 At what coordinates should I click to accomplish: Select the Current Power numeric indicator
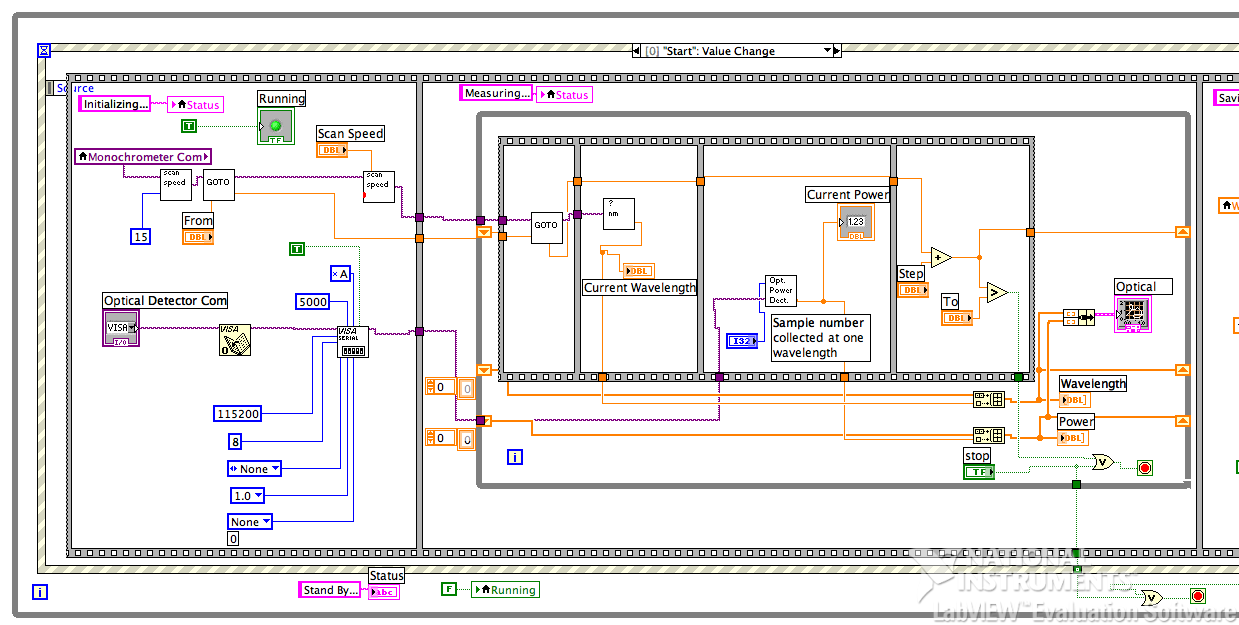click(855, 222)
